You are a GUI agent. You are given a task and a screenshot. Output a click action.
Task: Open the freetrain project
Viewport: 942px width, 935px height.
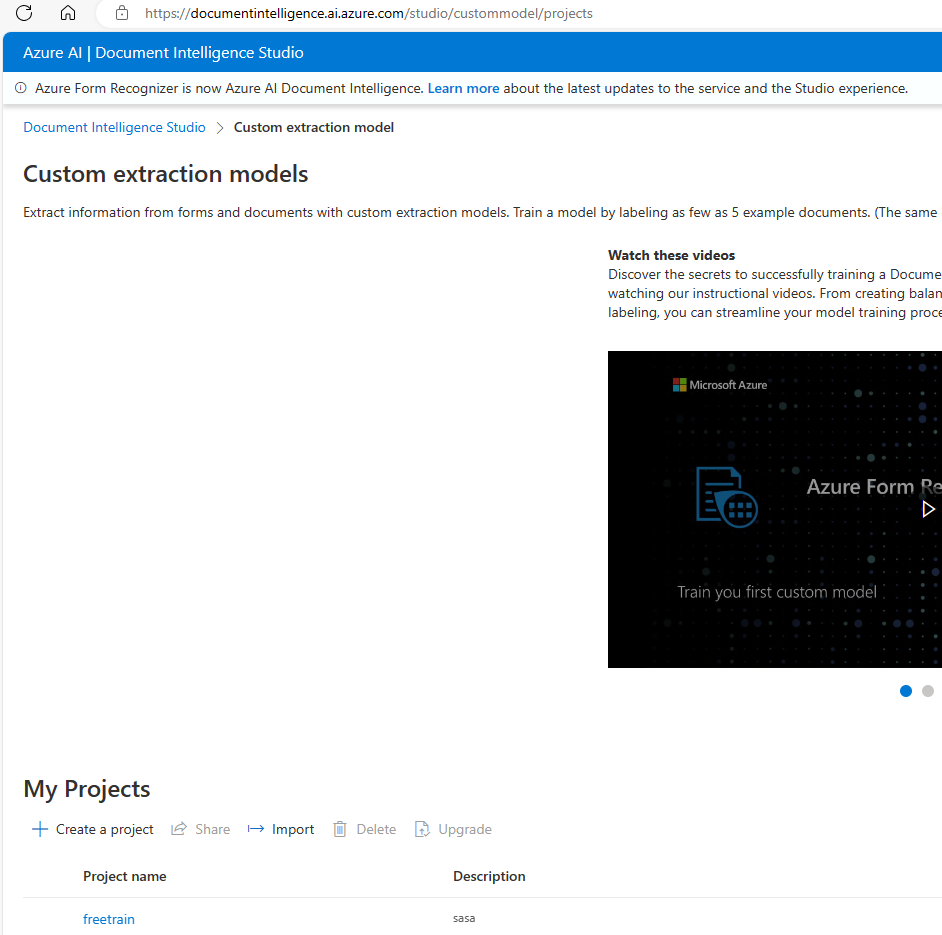point(109,919)
